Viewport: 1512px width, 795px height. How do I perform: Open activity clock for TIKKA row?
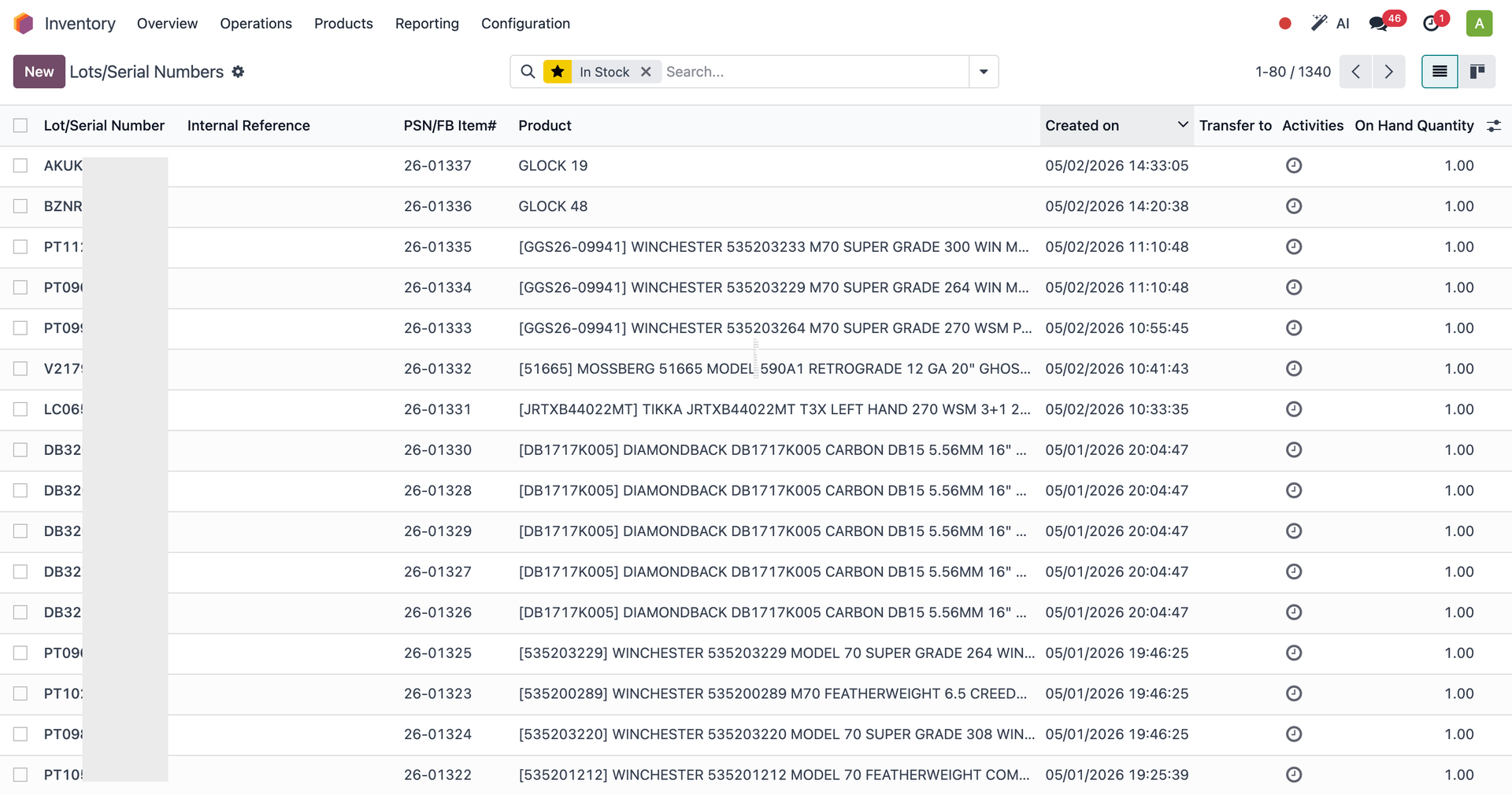tap(1294, 409)
